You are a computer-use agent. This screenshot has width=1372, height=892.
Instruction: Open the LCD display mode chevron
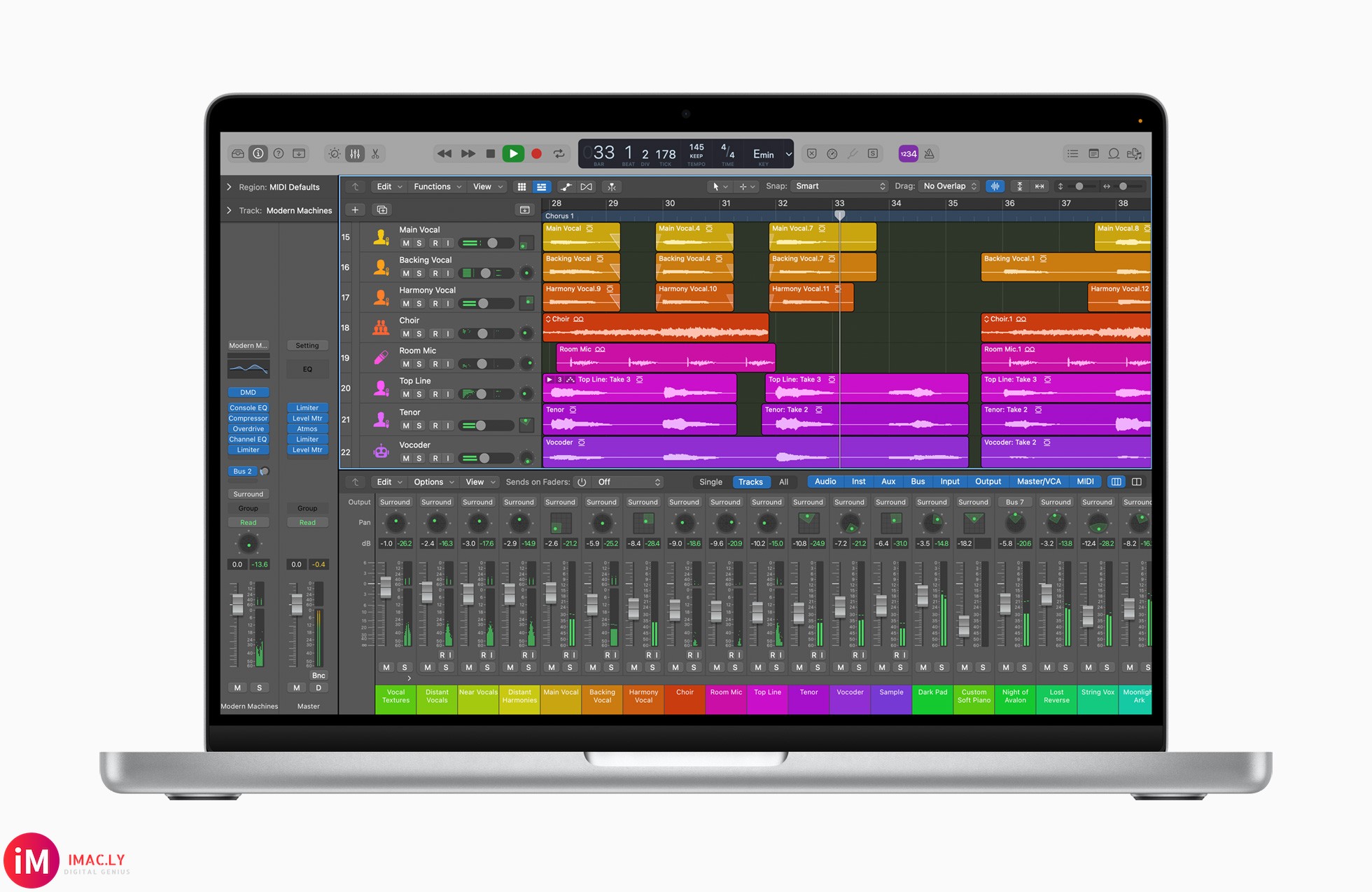[788, 154]
